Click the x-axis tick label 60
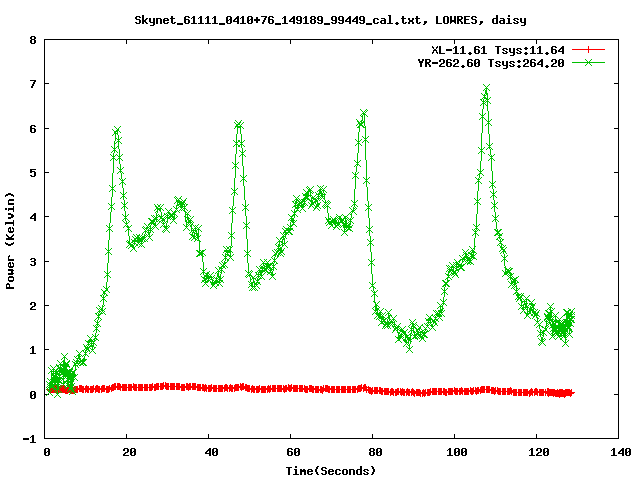Image resolution: width=640 pixels, height=480 pixels. 291,452
